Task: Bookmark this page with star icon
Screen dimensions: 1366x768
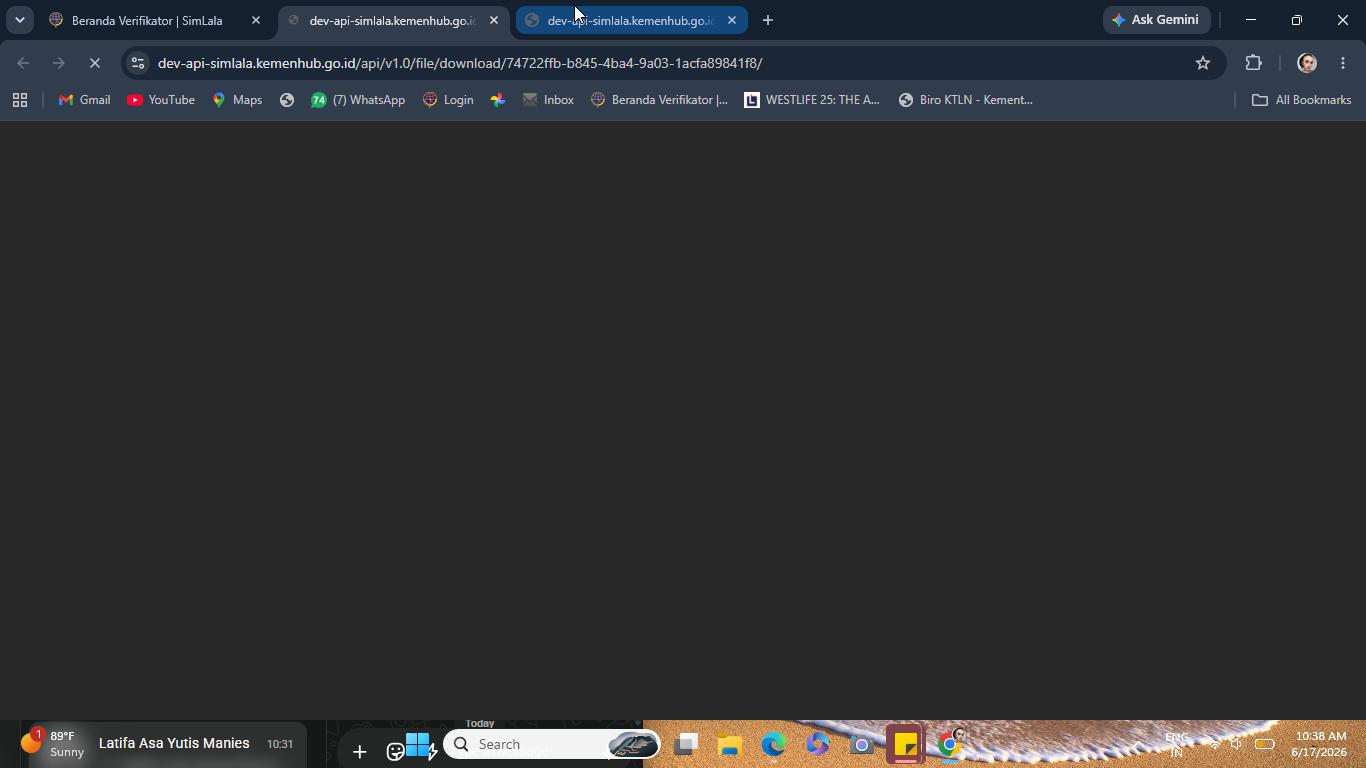Action: [x=1203, y=63]
